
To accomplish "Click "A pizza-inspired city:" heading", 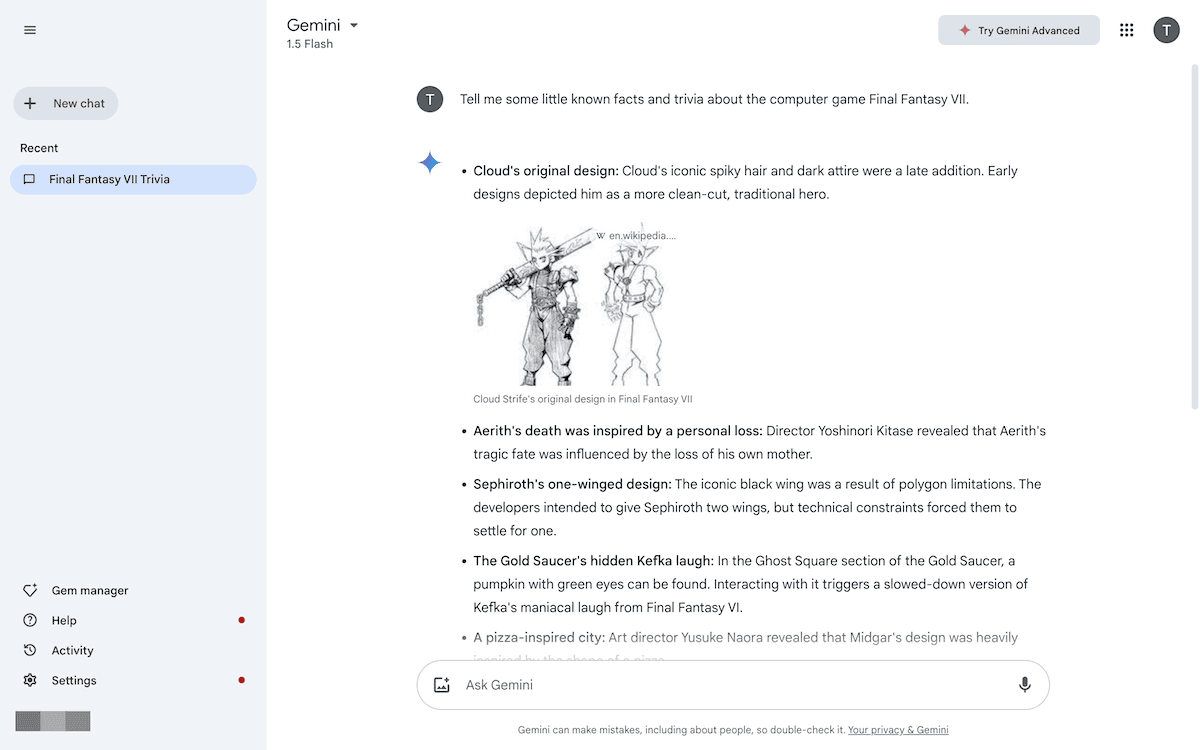I will 539,638.
